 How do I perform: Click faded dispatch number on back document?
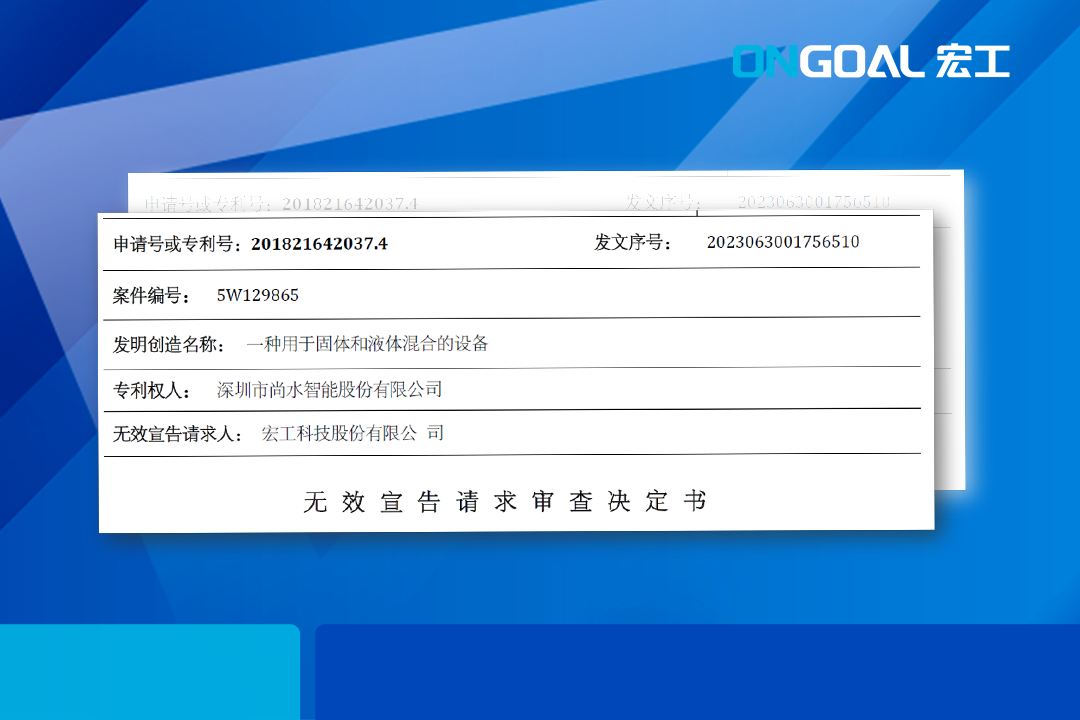coord(813,202)
